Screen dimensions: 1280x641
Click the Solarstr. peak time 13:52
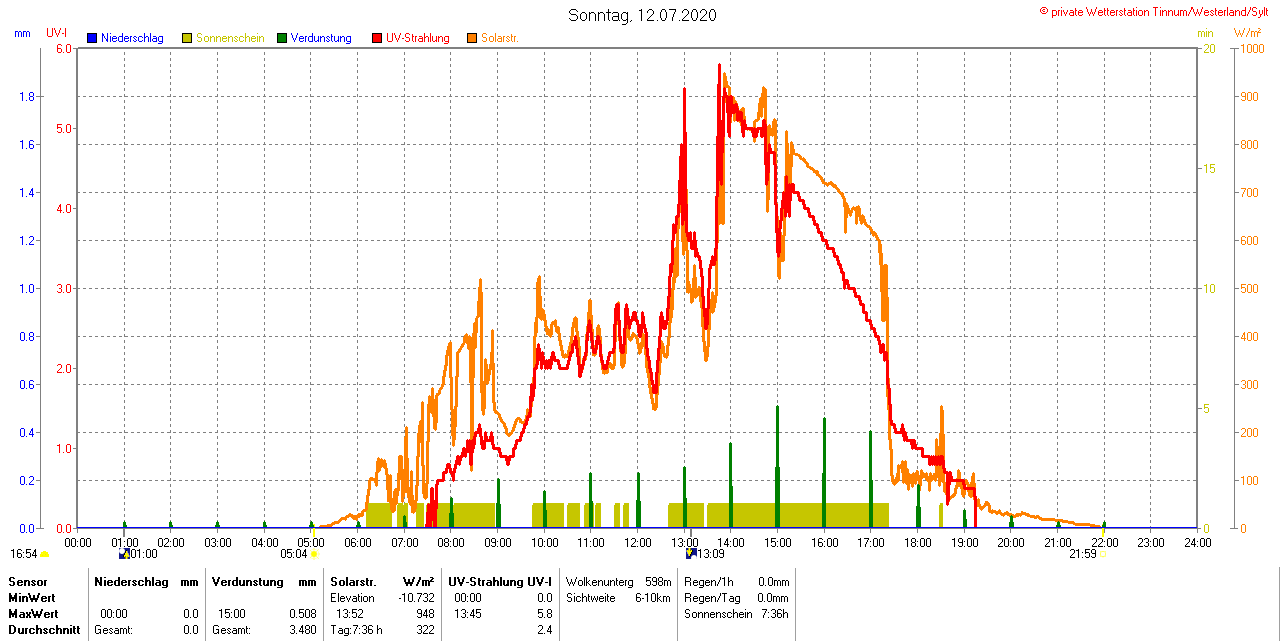tap(349, 613)
